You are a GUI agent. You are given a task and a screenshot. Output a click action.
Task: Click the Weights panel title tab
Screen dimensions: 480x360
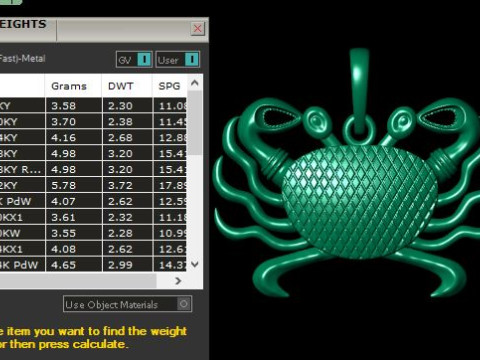28,29
